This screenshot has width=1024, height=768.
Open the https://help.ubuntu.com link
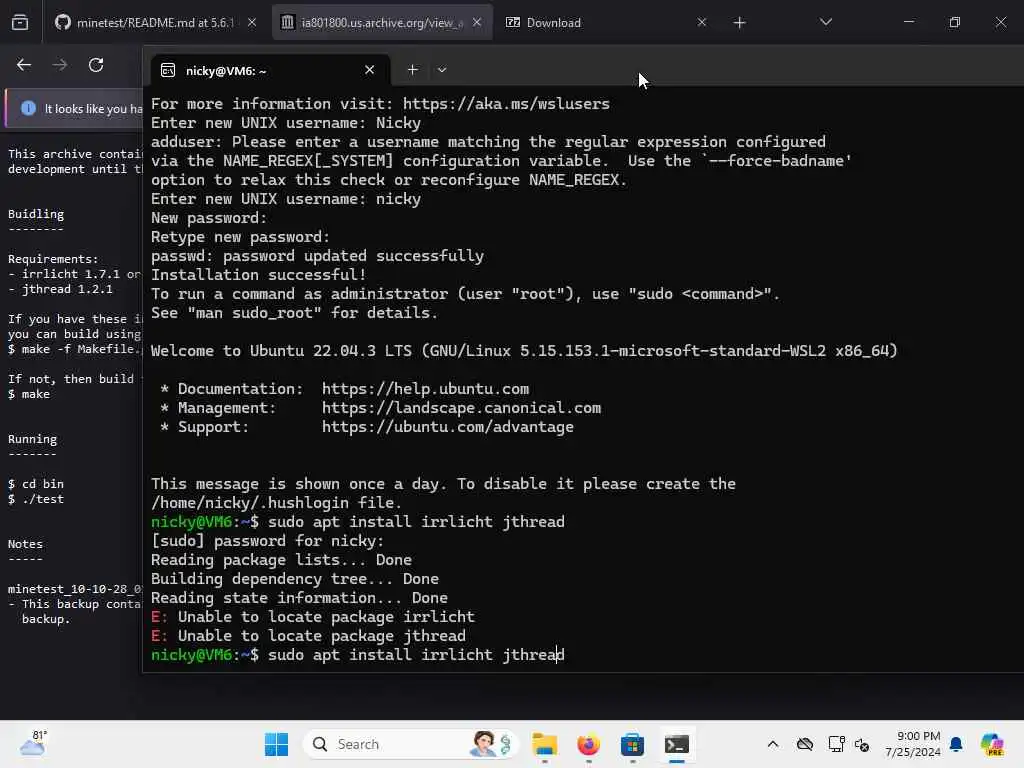(x=425, y=389)
